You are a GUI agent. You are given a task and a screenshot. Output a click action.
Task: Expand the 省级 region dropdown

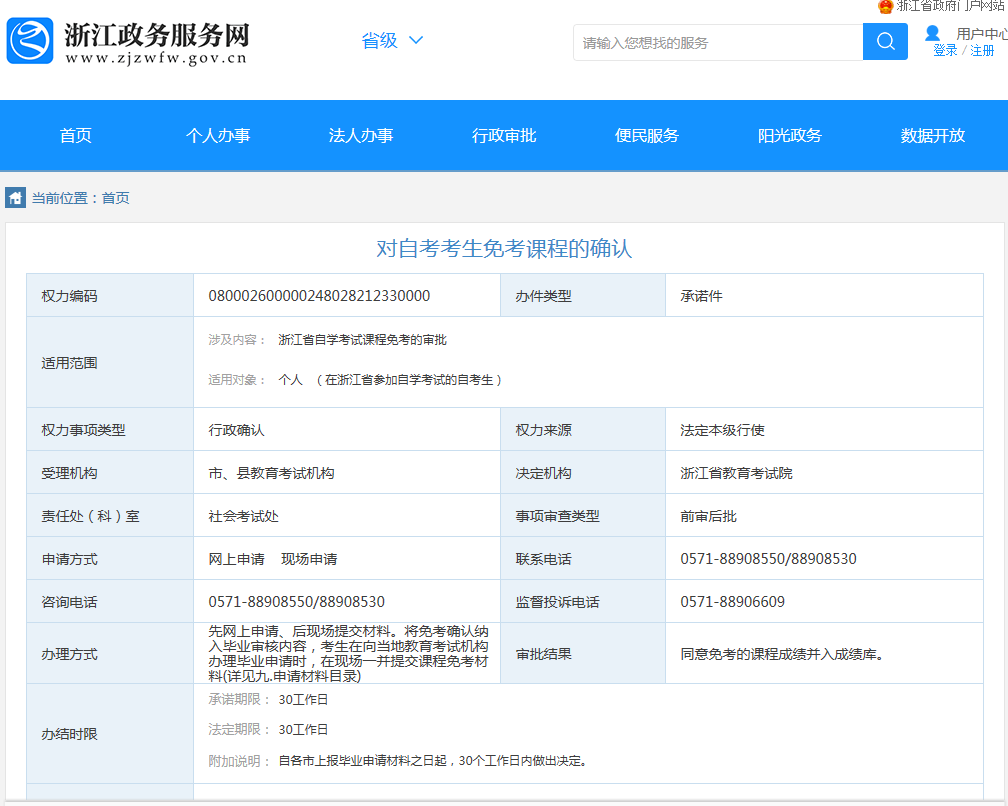pyautogui.click(x=380, y=40)
